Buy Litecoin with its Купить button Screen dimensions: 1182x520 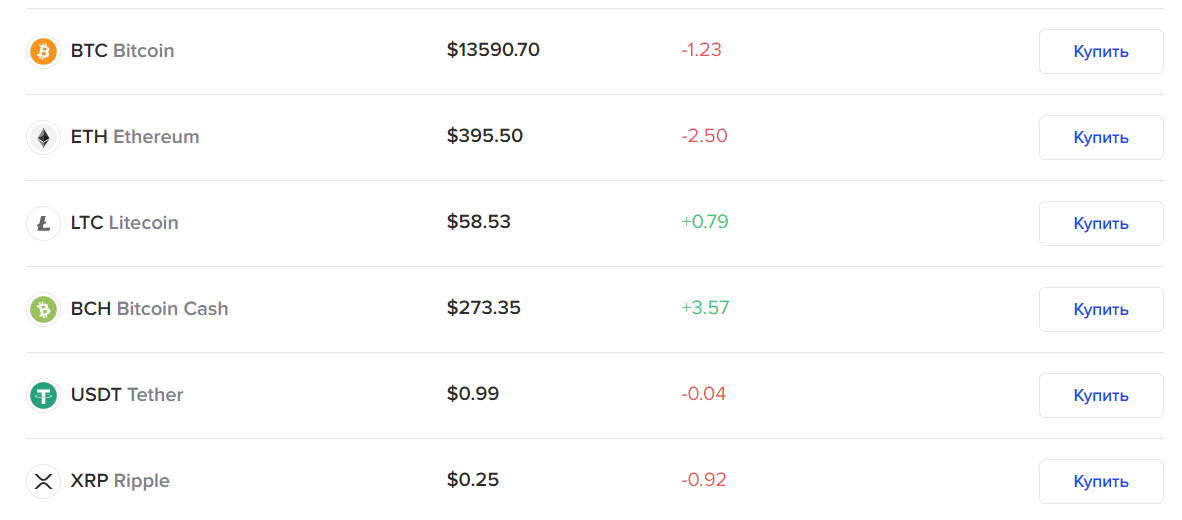[1101, 223]
